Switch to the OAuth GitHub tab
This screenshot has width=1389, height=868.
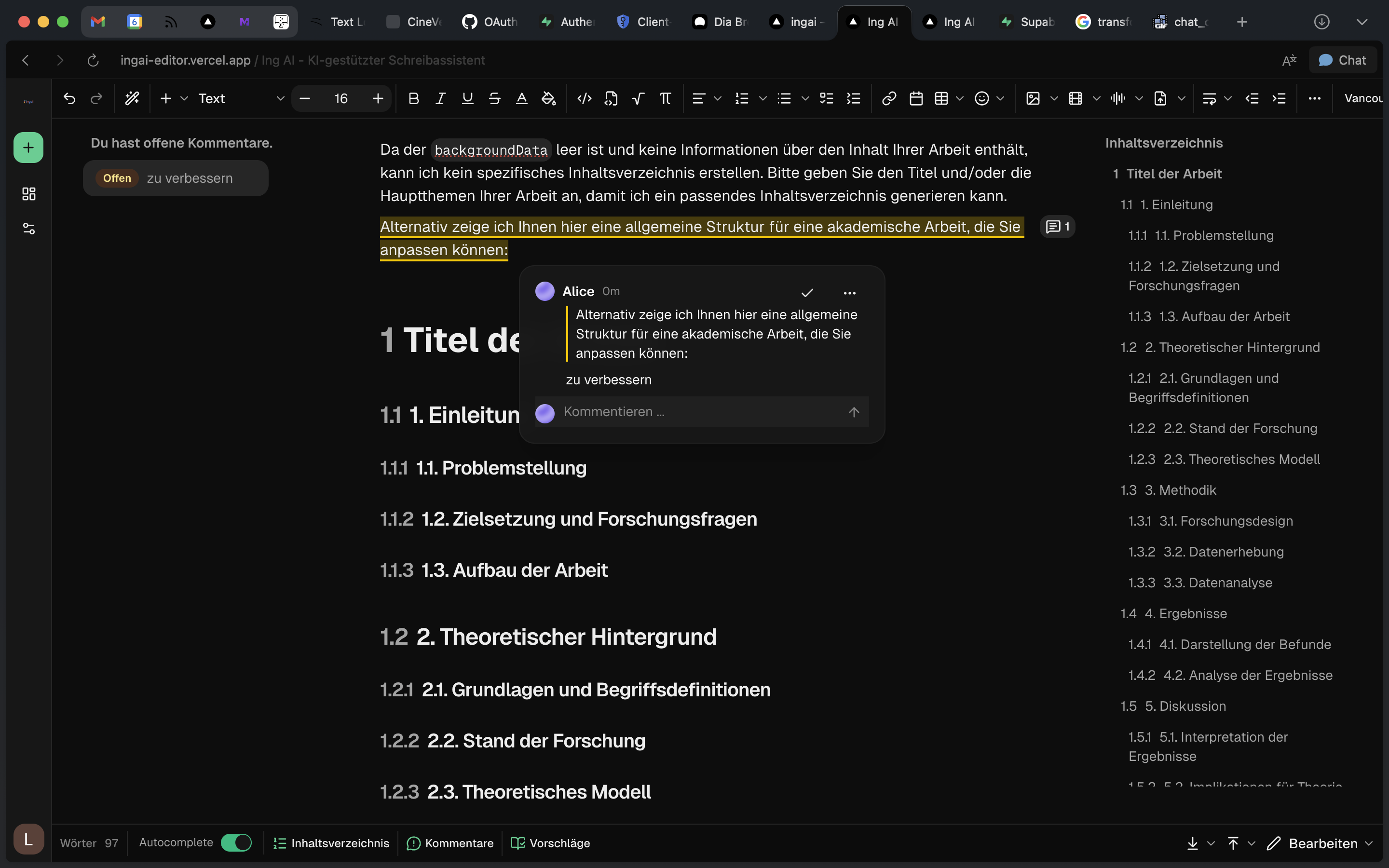(x=491, y=22)
